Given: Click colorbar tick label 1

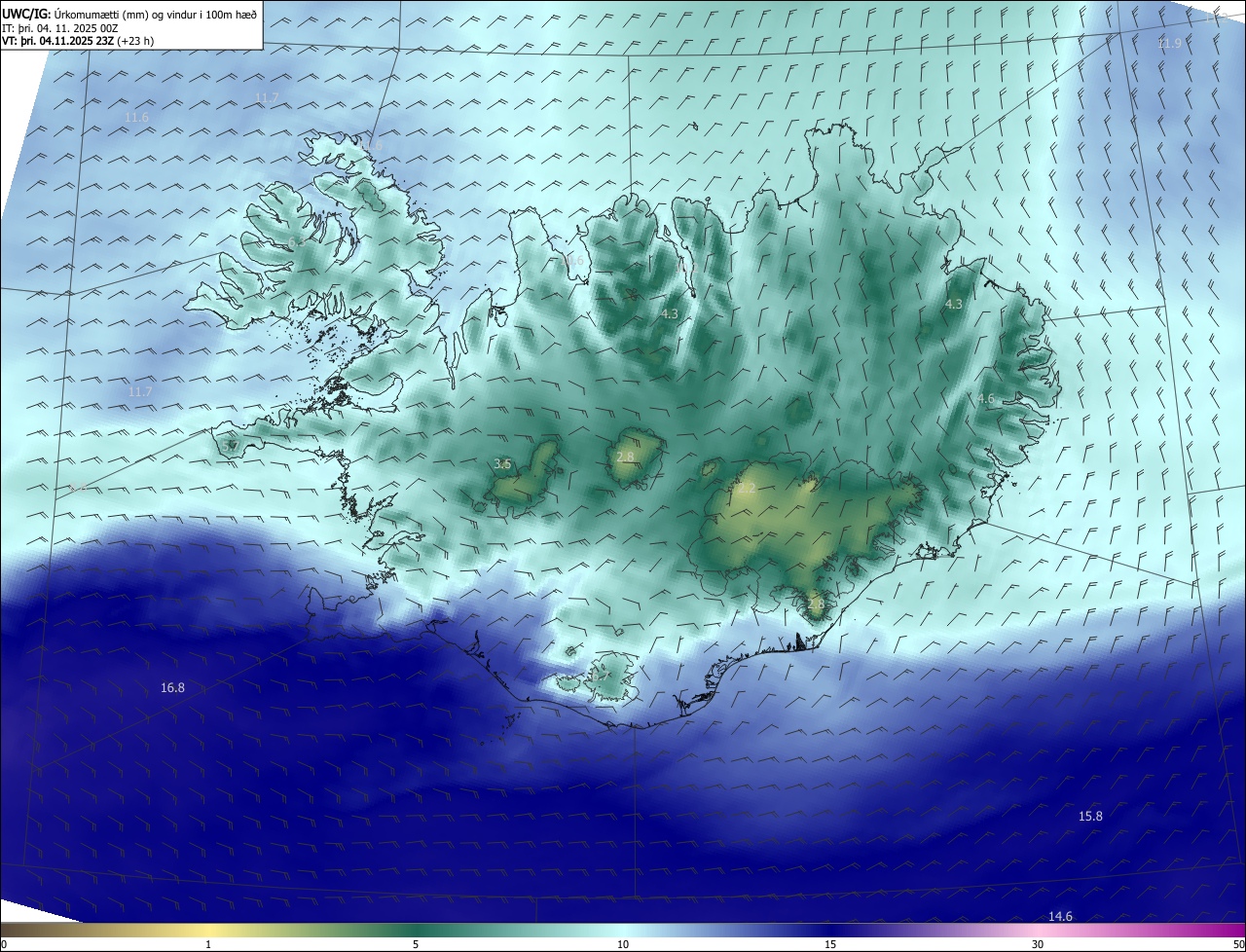Looking at the screenshot, I should coord(208,944).
